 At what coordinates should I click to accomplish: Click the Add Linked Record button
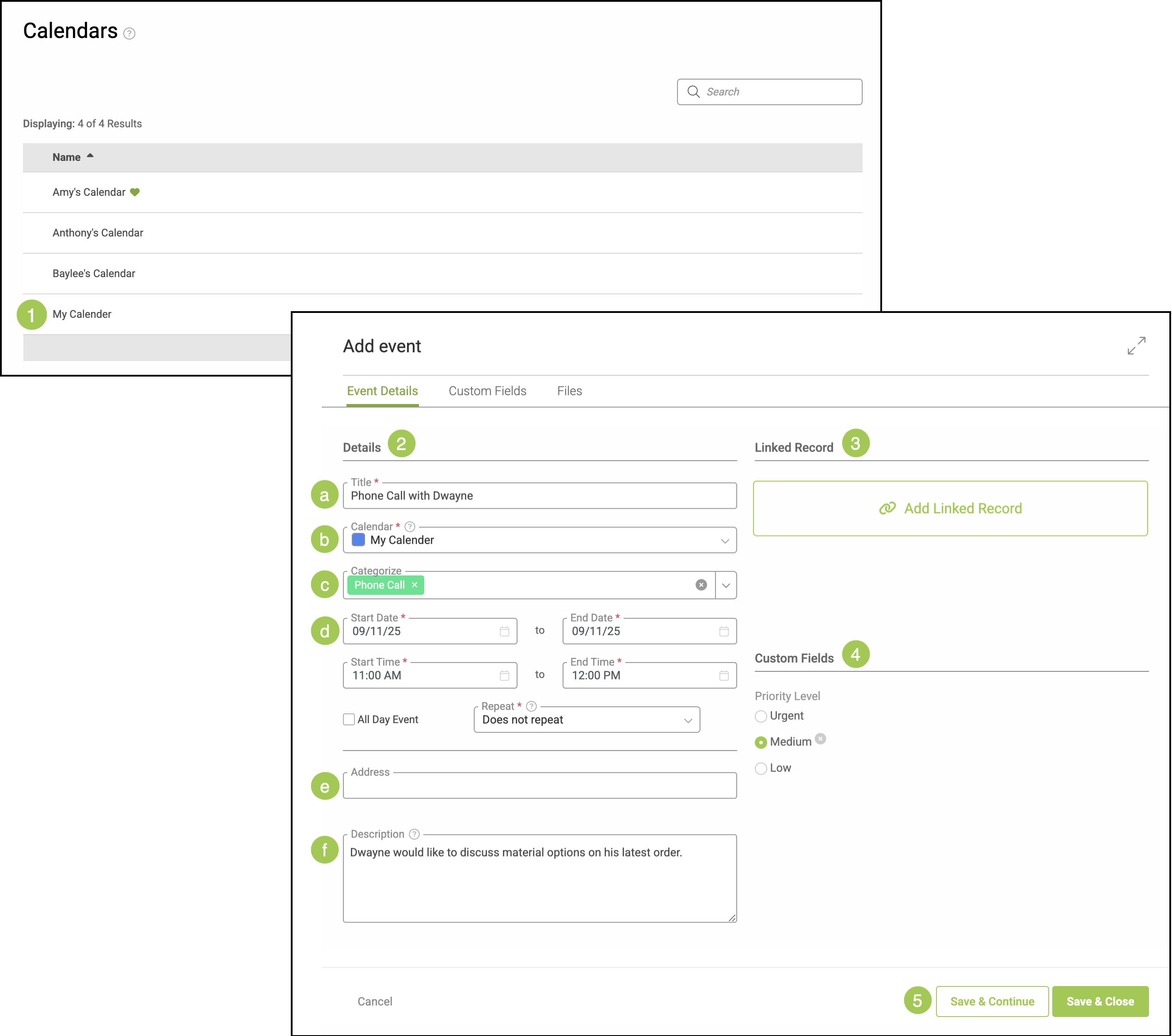[x=950, y=509]
